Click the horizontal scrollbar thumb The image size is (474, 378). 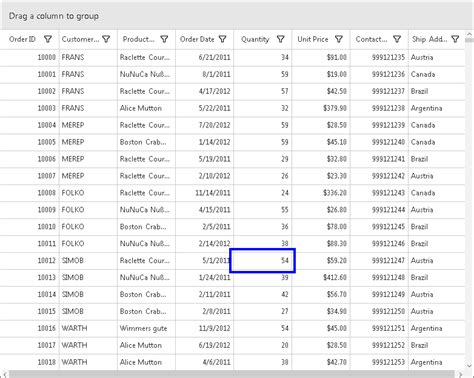pyautogui.click(x=232, y=374)
